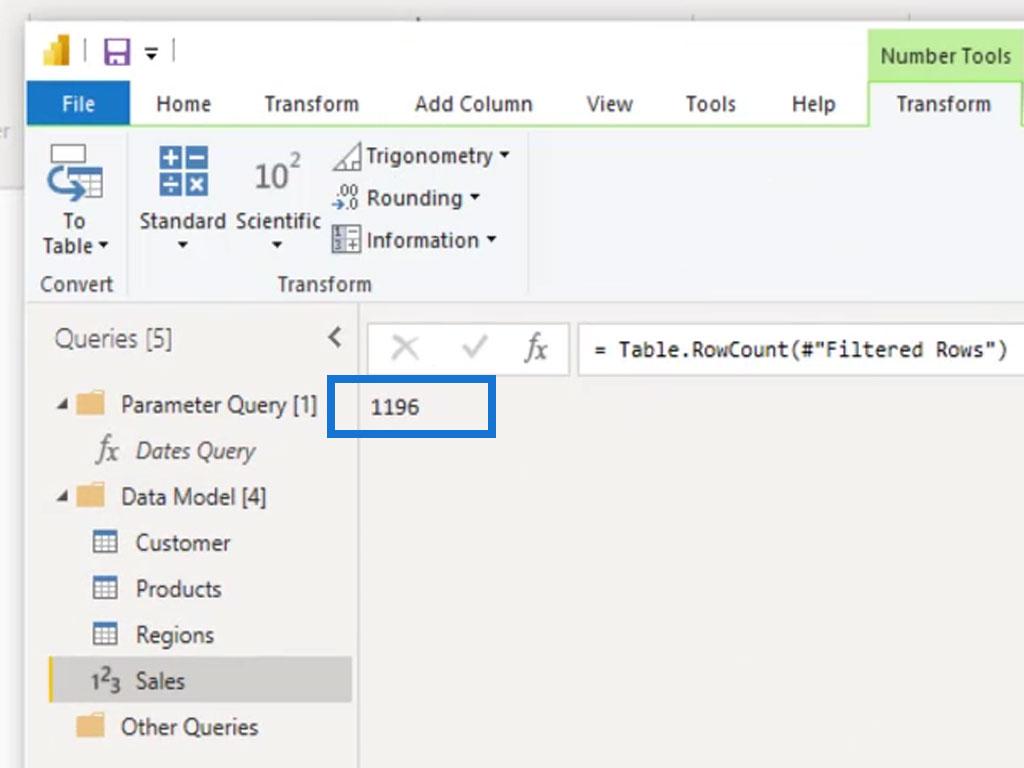Image resolution: width=1024 pixels, height=768 pixels.
Task: Open the File tab
Action: tap(78, 103)
